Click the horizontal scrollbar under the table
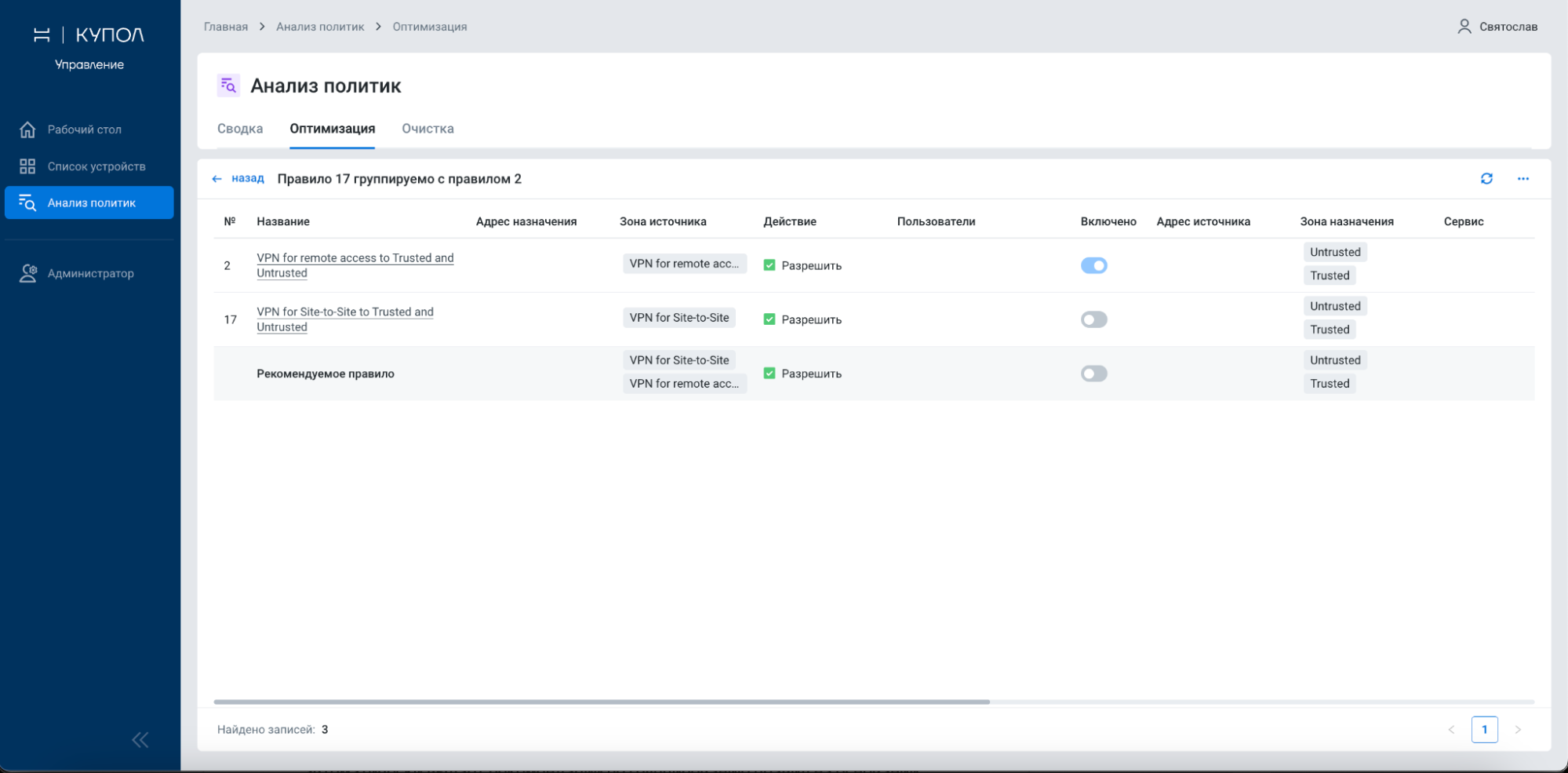1568x773 pixels. point(601,702)
